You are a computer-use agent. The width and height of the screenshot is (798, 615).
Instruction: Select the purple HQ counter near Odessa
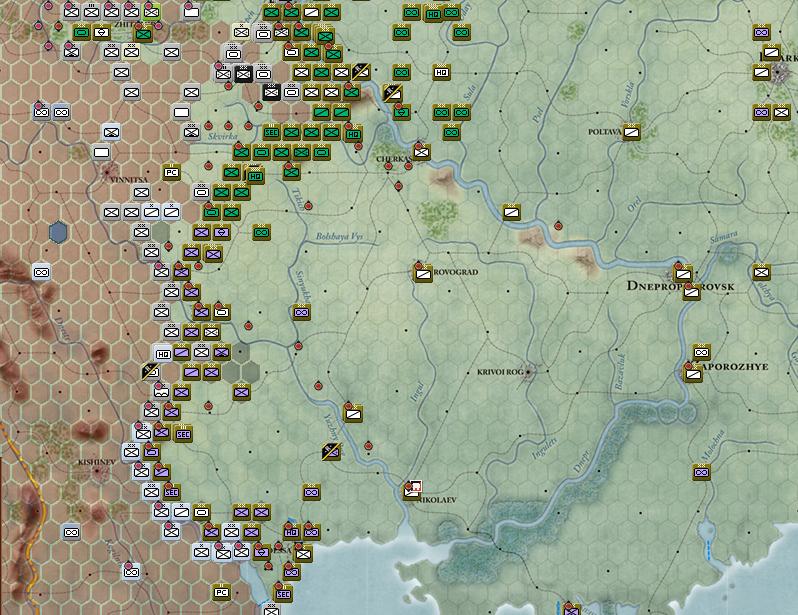292,532
